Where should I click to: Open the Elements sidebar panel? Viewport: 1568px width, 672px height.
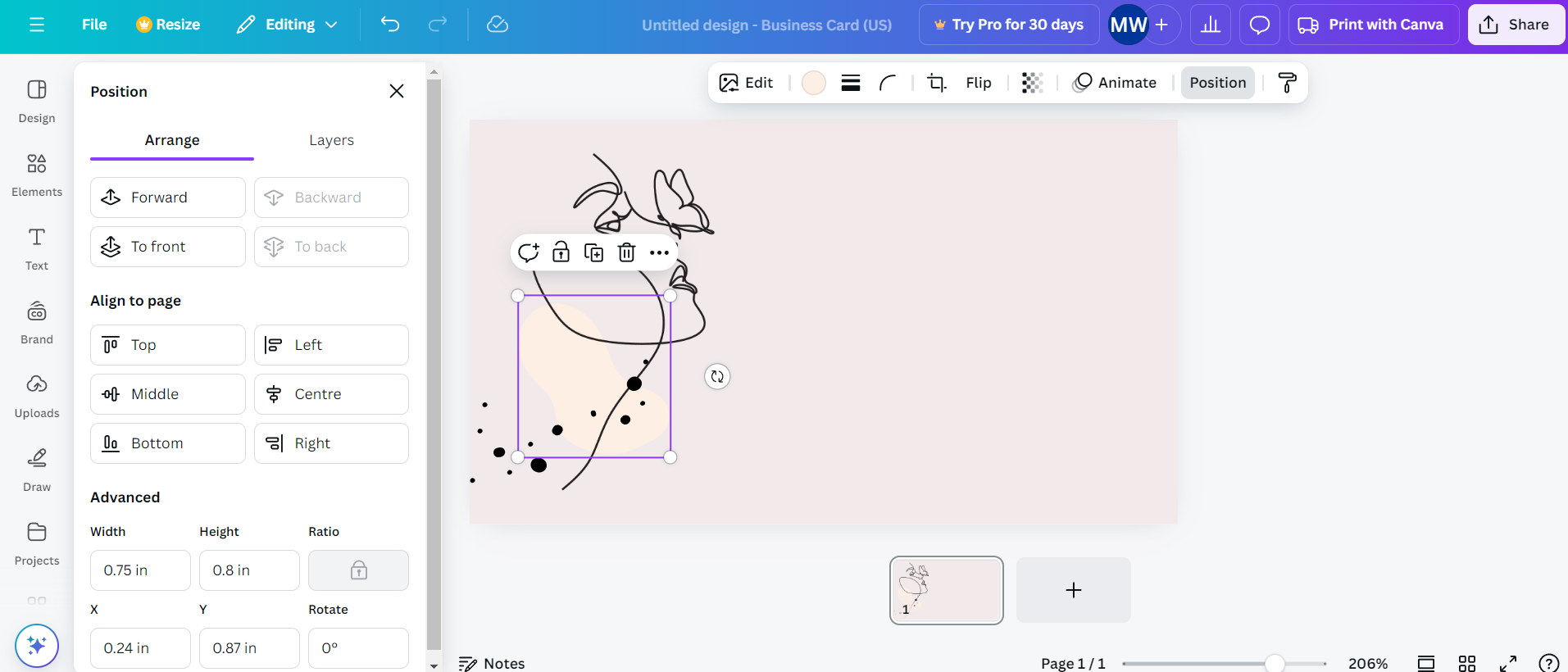tap(37, 175)
